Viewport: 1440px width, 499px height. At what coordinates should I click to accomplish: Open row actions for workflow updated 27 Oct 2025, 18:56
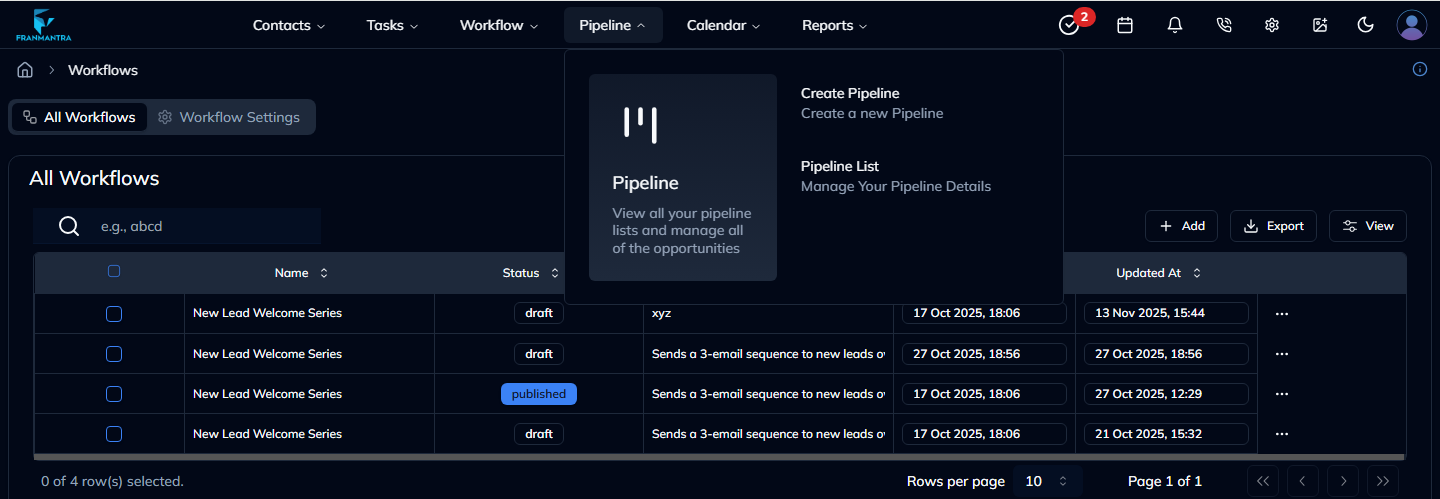[x=1282, y=354]
